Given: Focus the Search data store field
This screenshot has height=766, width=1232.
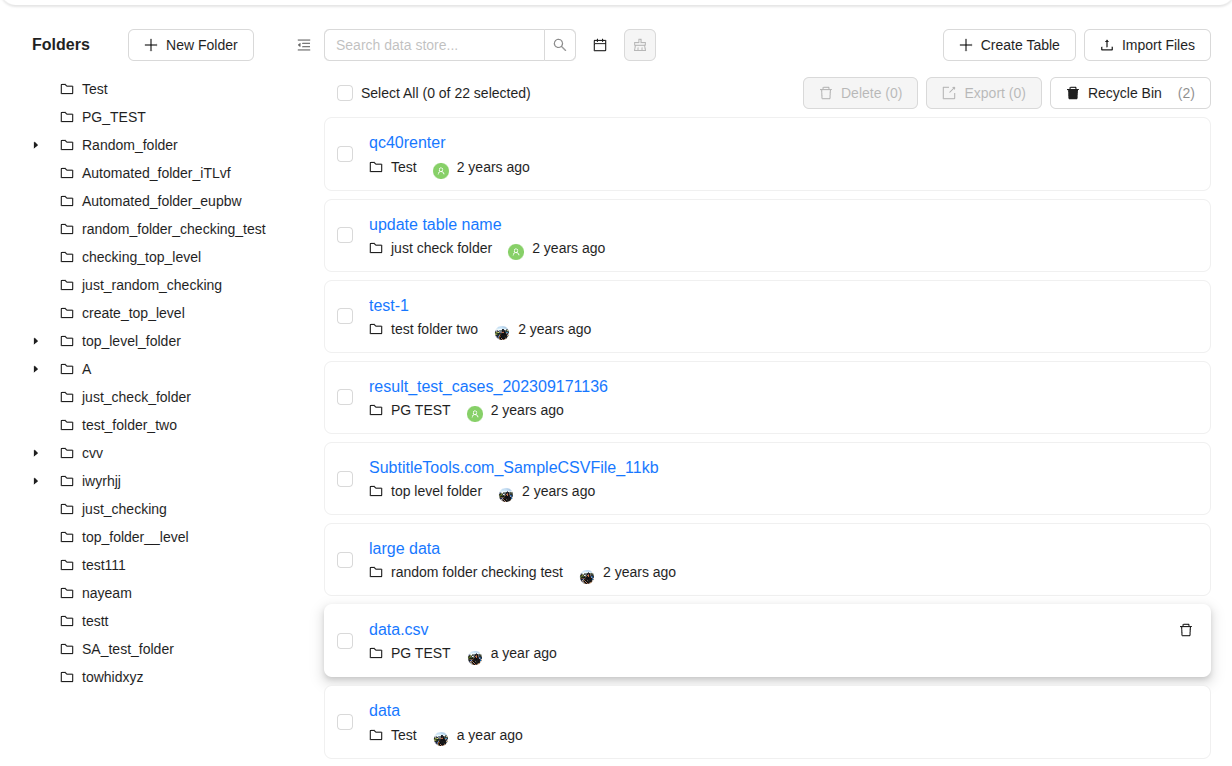Looking at the screenshot, I should [435, 45].
